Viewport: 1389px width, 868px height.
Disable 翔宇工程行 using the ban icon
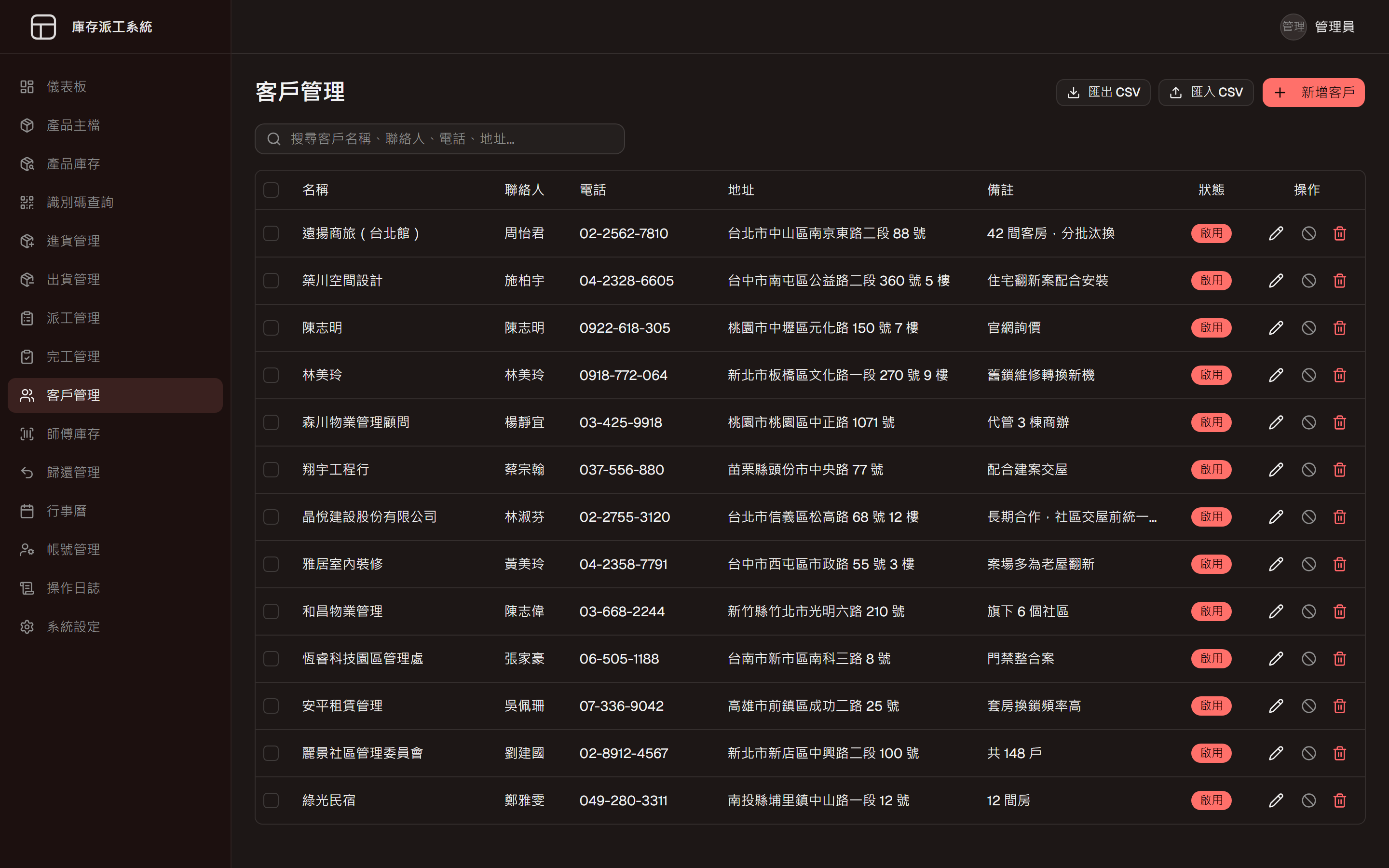(1308, 470)
